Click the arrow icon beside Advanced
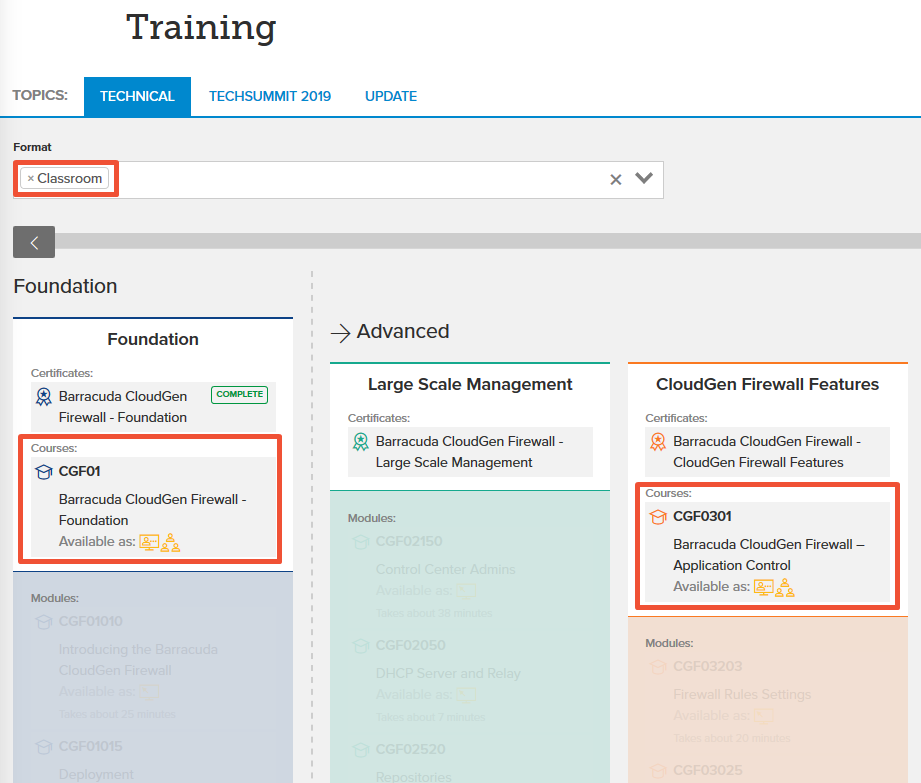 (x=341, y=332)
